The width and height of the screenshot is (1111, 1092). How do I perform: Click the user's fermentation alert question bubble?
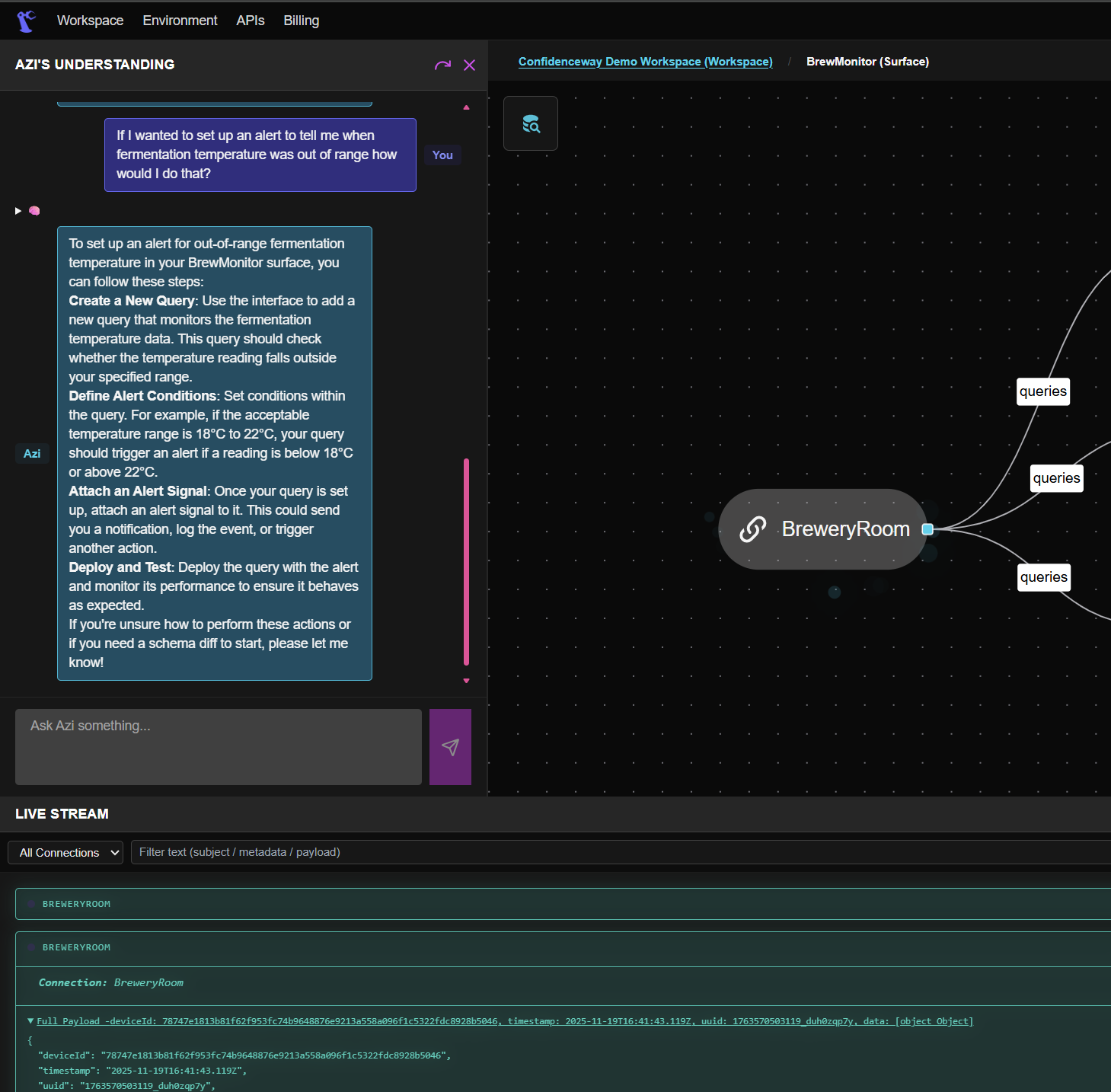click(x=260, y=155)
